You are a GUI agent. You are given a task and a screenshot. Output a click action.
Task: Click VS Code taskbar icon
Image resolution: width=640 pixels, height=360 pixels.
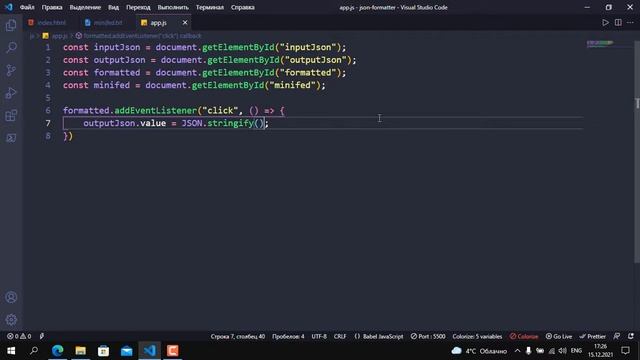(x=149, y=351)
